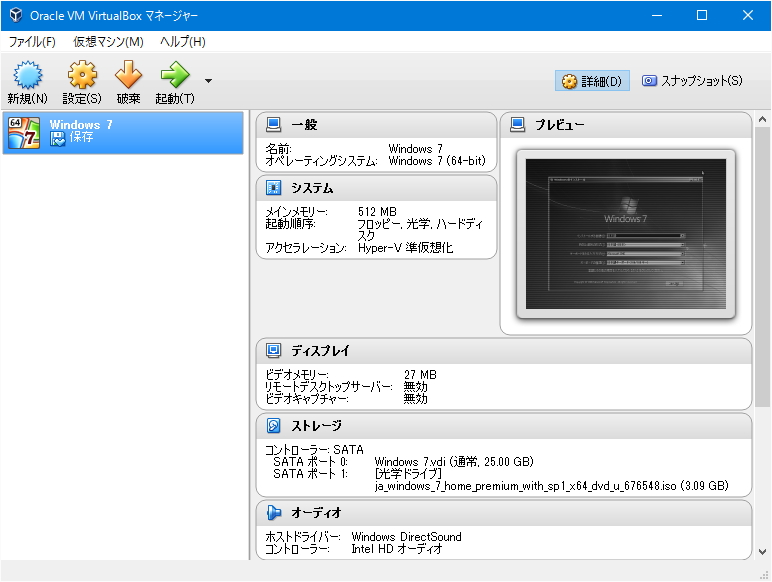Maximize the VirtualBox window
This screenshot has height=582, width=772.
[x=702, y=15]
